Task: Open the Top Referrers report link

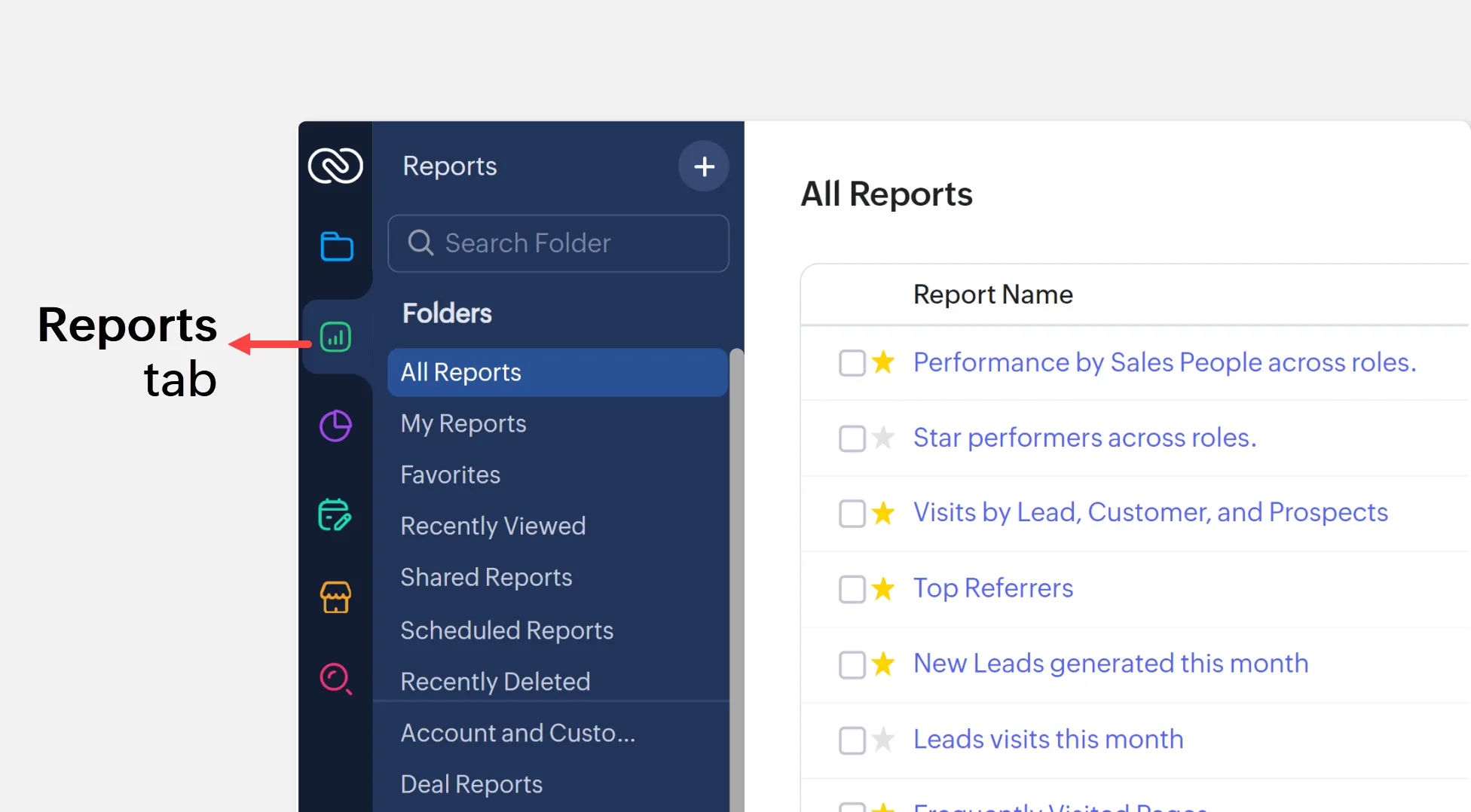Action: click(992, 588)
